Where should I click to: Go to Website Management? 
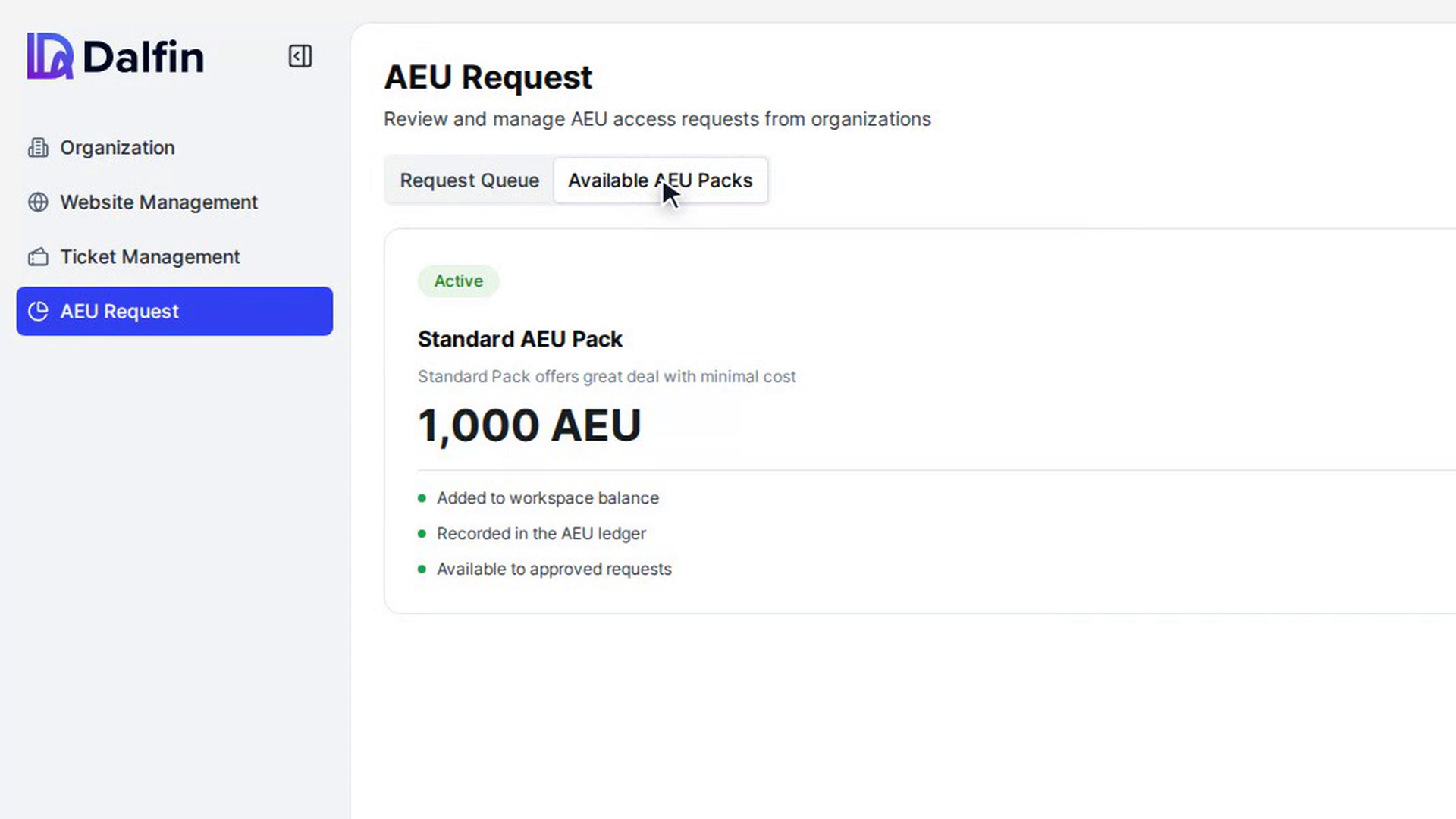tap(174, 202)
